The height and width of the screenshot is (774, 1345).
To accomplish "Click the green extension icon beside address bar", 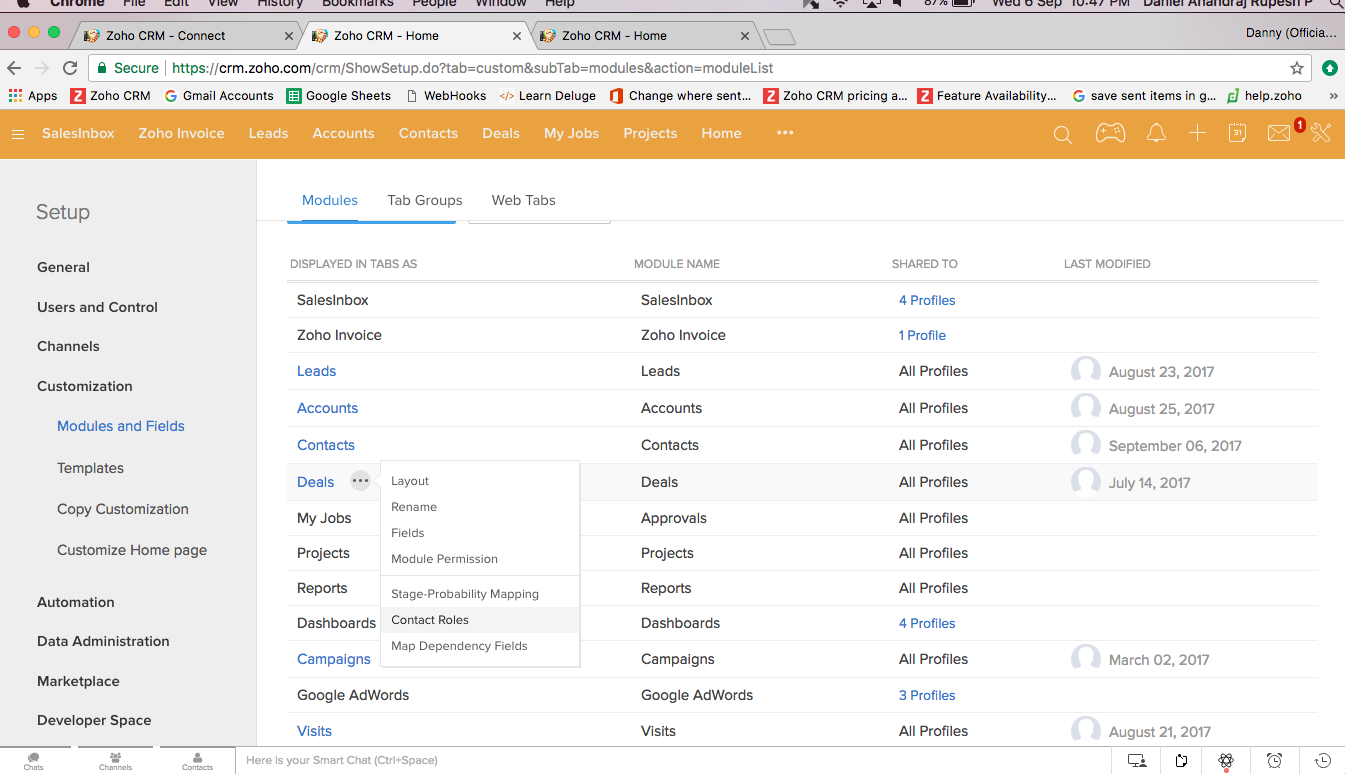I will coord(1329,68).
